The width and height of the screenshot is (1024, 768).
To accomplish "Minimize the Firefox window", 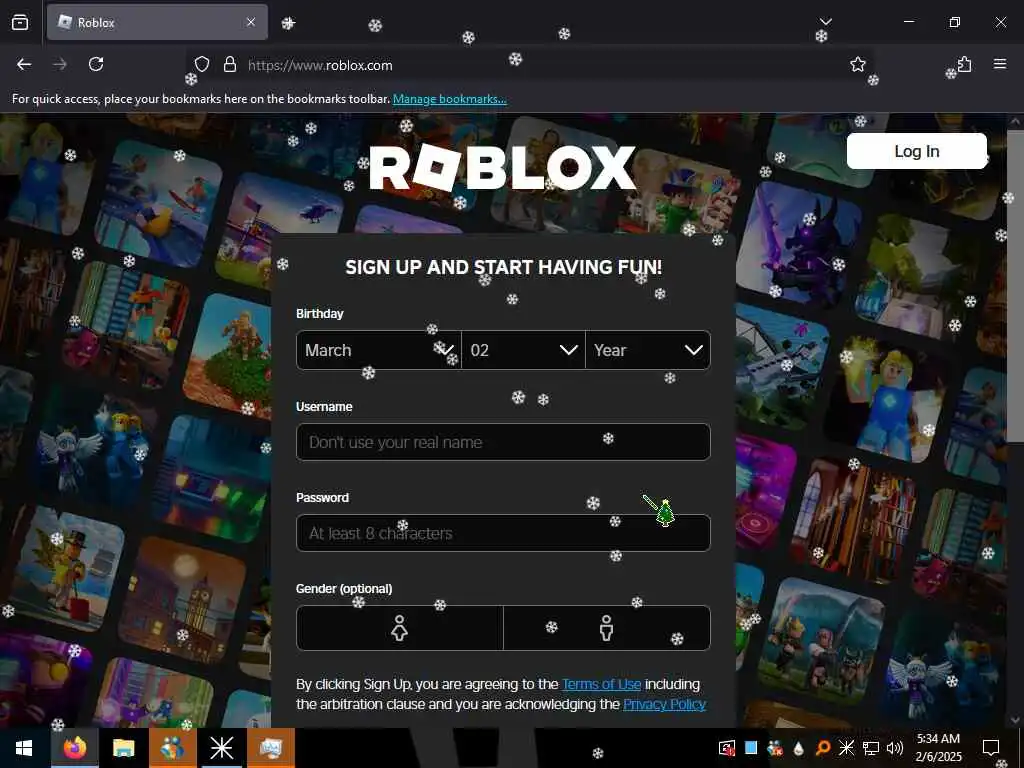I will pyautogui.click(x=908, y=22).
